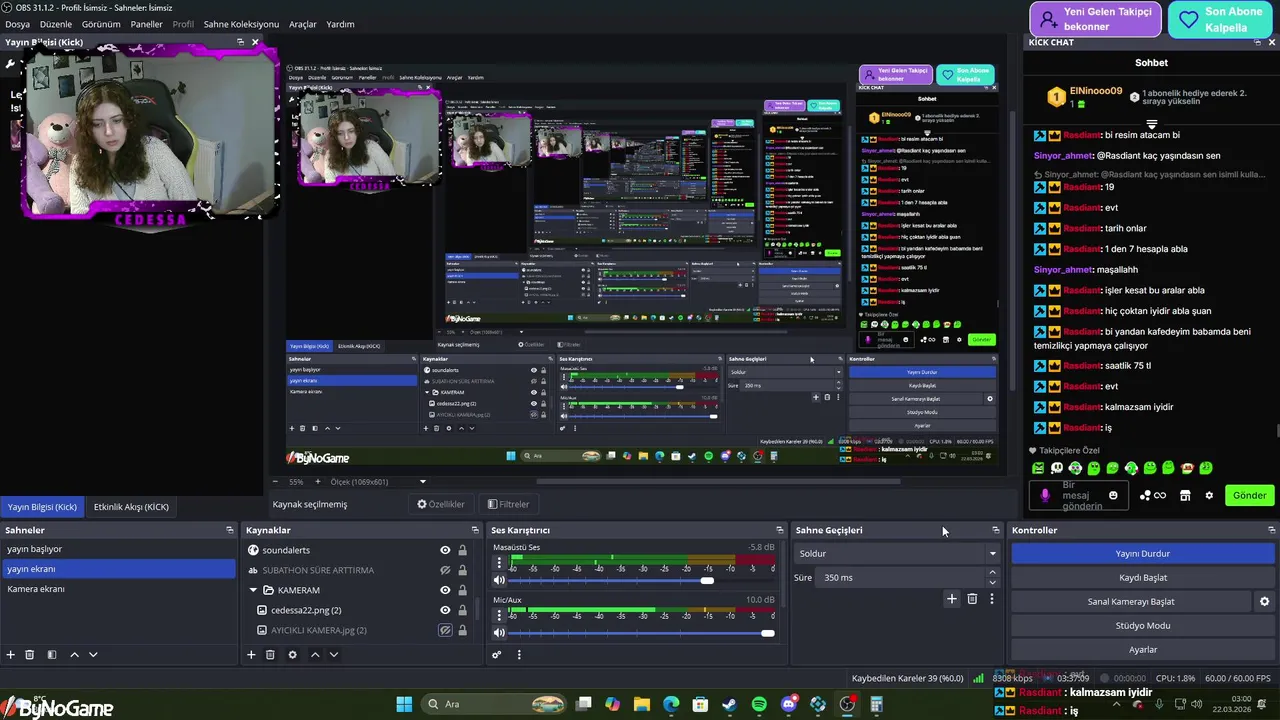Screen dimensions: 1280x720
Task: Show AYICIKLI KAMERA.jpg (2) source
Action: click(x=445, y=630)
